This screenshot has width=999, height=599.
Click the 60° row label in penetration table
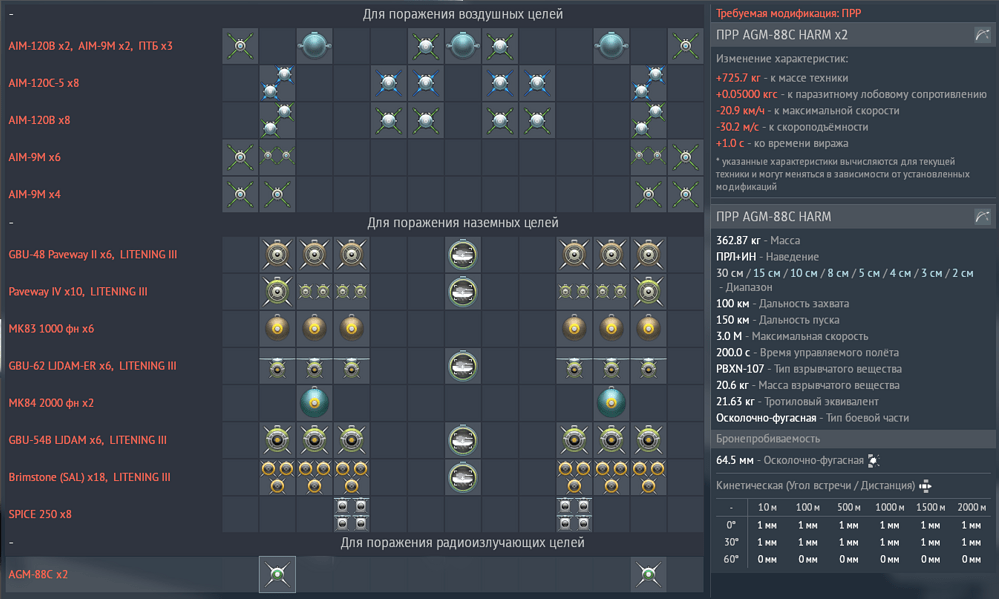pyautogui.click(x=731, y=559)
